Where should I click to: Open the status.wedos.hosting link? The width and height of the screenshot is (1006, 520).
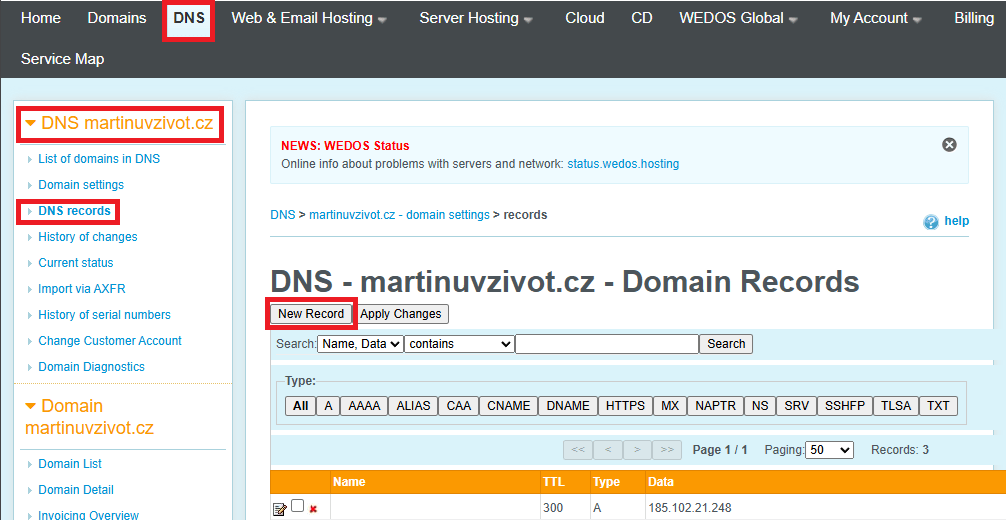623,164
